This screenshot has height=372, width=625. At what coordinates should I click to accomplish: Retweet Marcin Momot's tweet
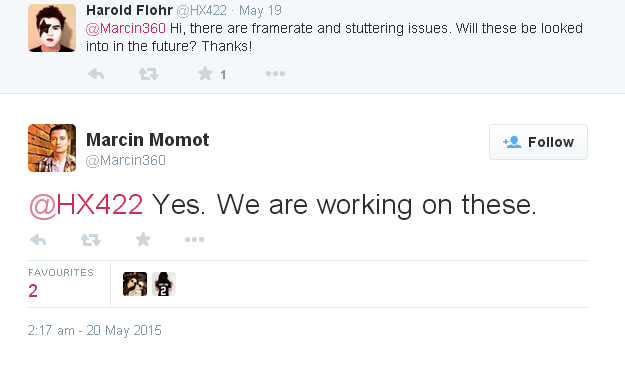point(90,240)
